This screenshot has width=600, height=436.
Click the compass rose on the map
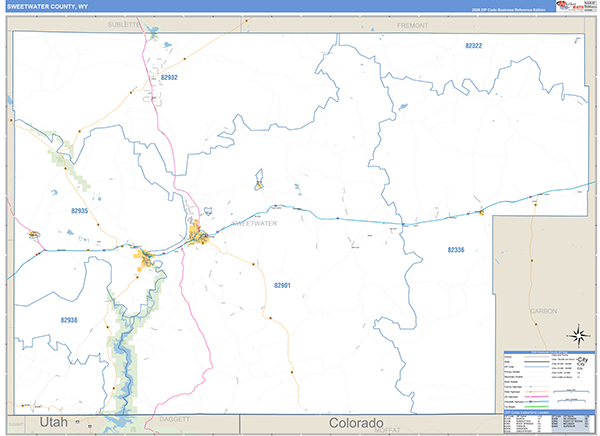tap(578, 336)
